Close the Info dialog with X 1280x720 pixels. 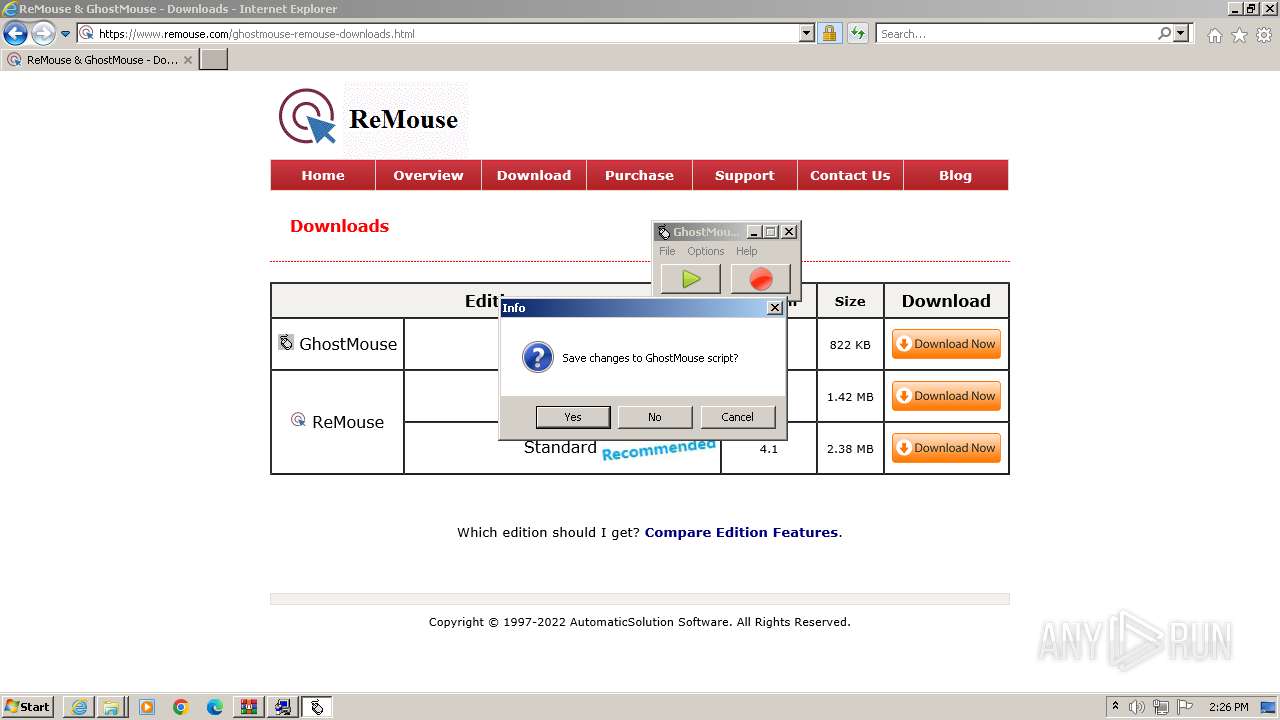(x=774, y=308)
